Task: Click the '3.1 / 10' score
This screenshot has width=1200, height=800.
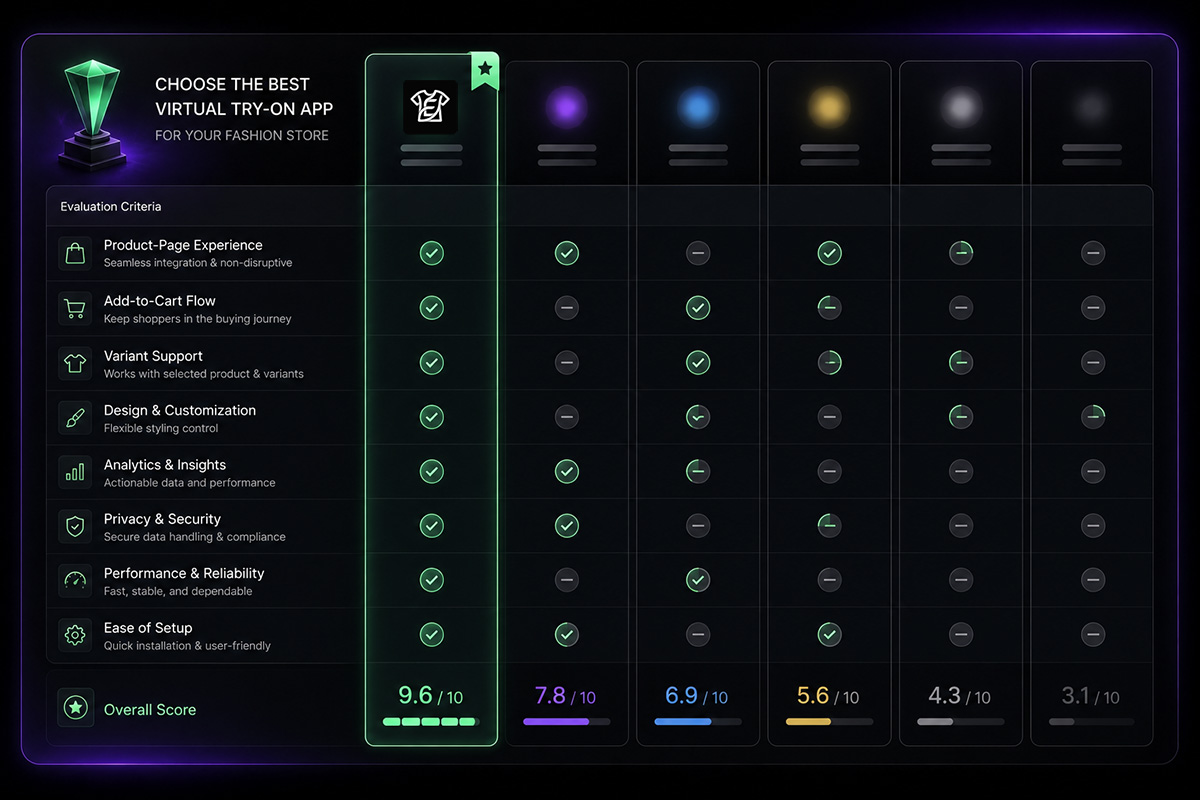Action: 1092,696
